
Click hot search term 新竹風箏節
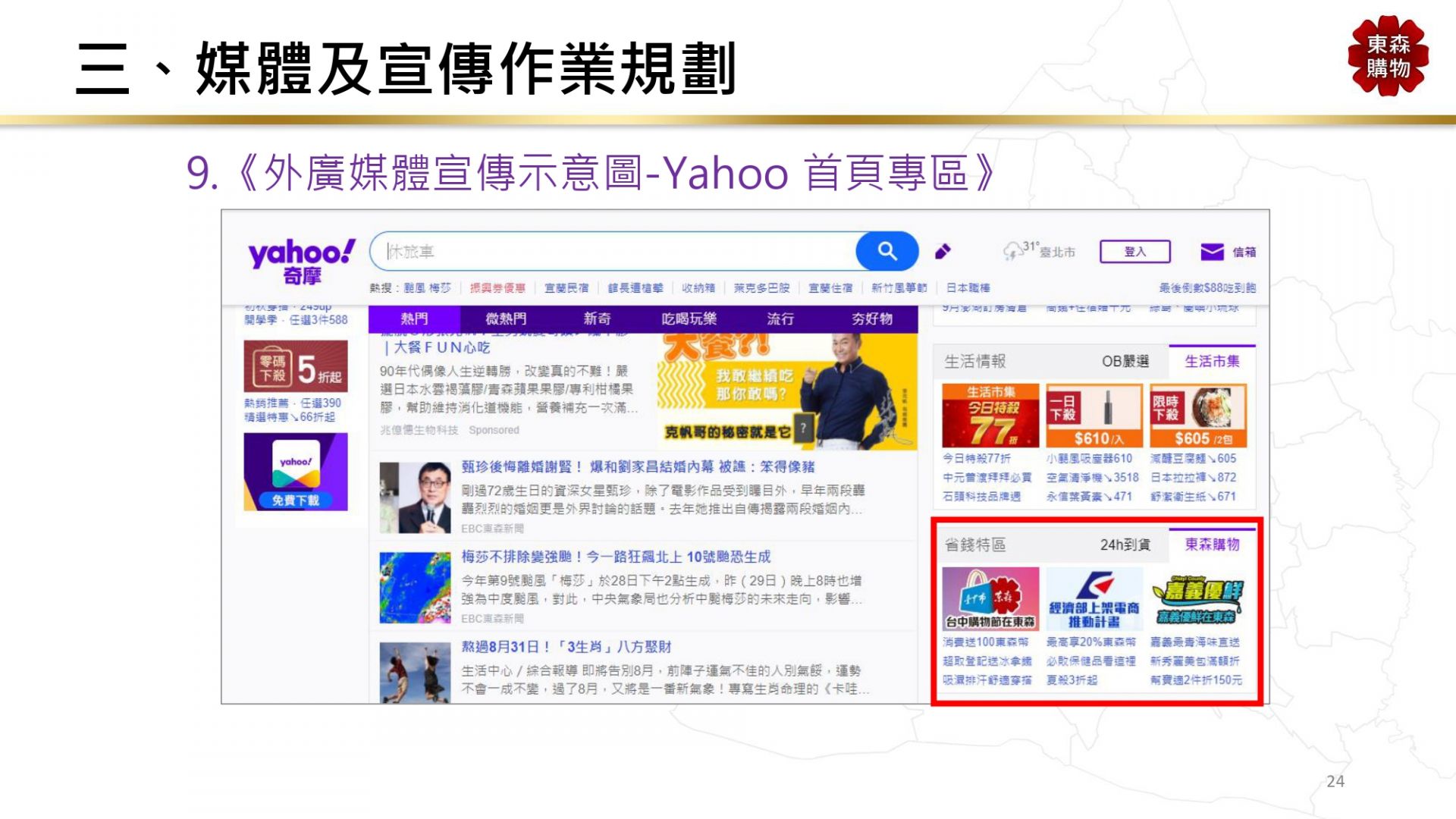click(899, 287)
